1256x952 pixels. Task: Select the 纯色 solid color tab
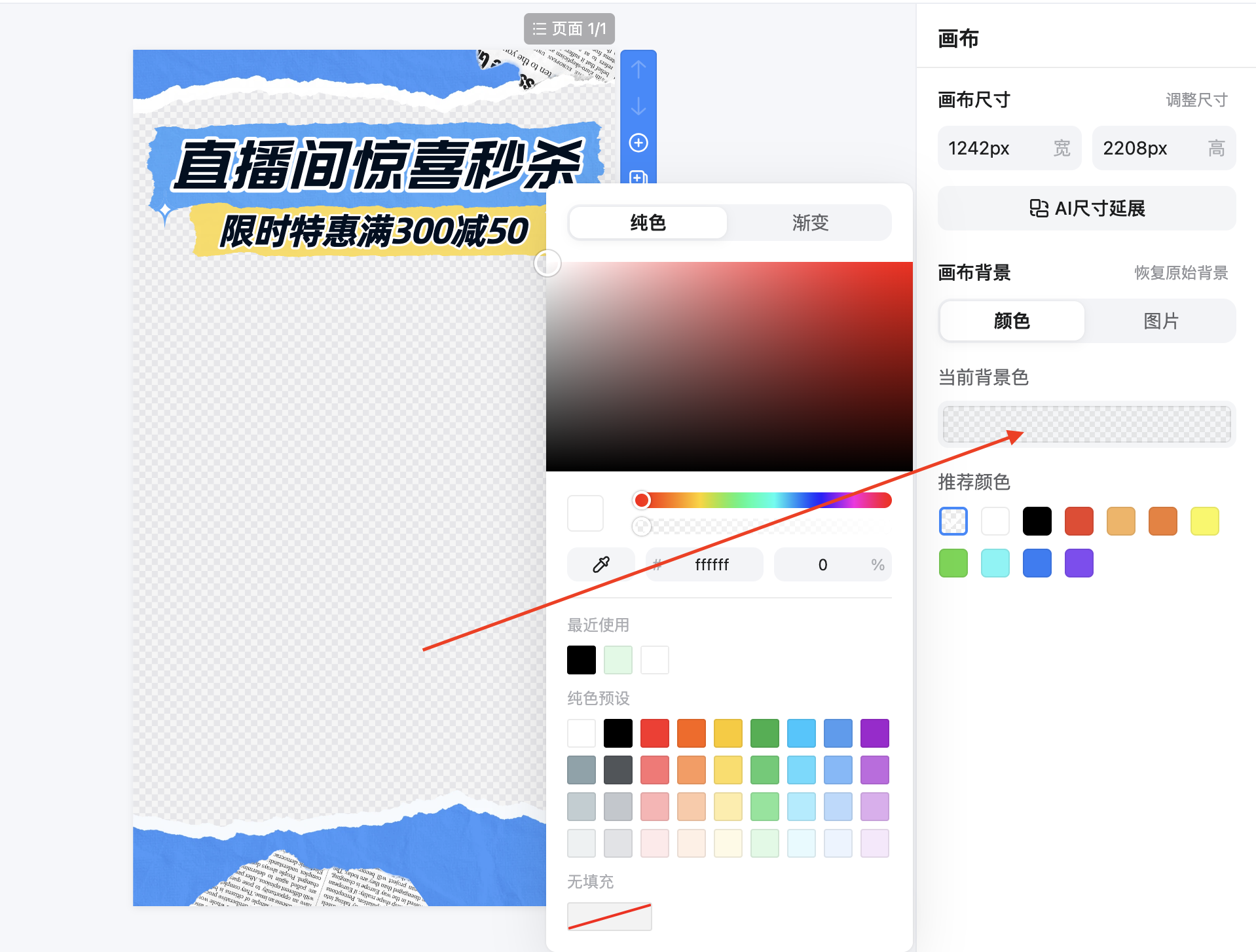647,222
